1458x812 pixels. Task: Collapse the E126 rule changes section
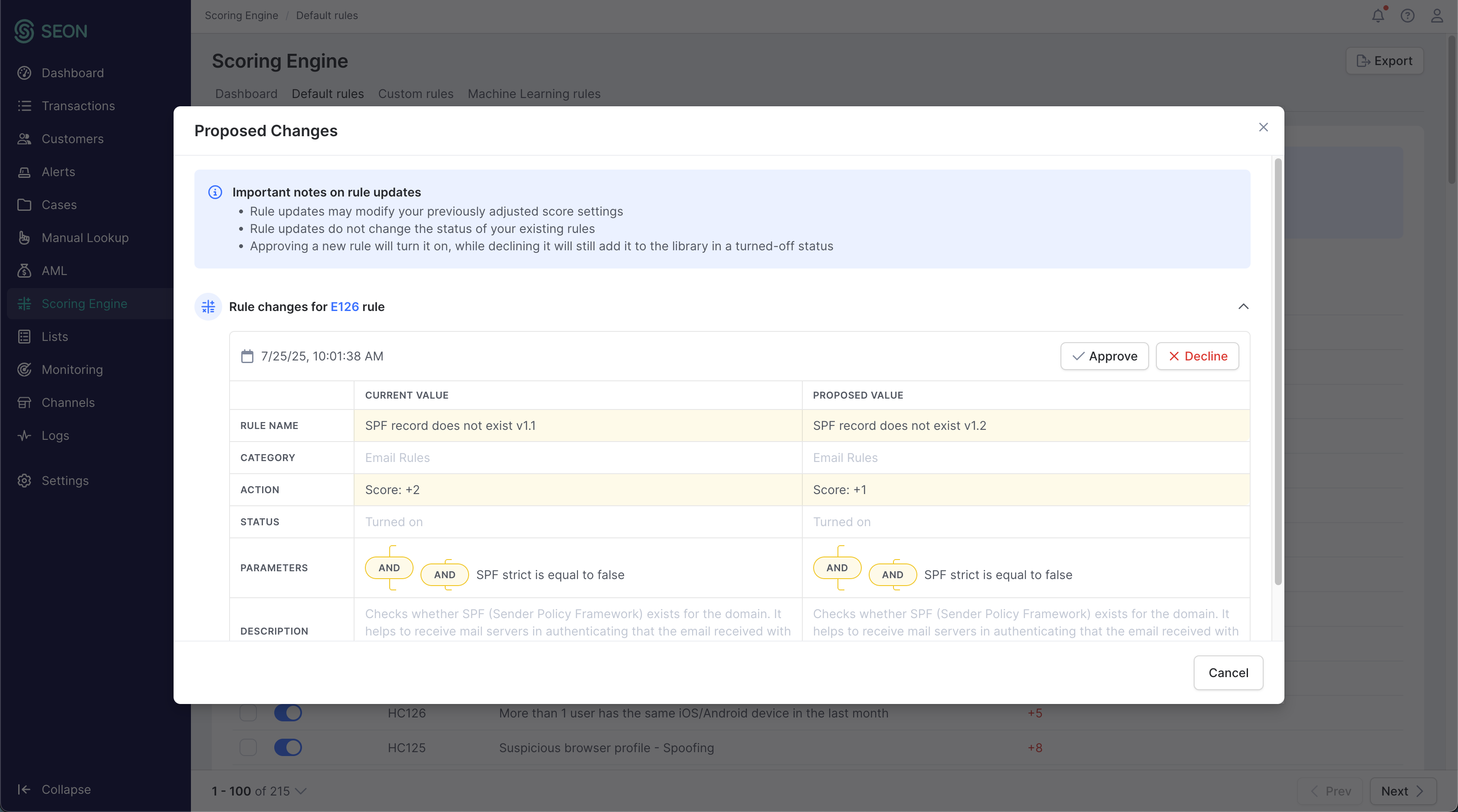1244,307
